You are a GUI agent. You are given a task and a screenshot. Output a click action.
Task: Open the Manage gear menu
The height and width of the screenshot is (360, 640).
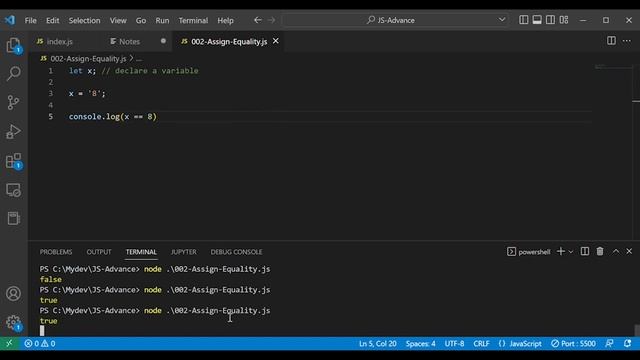[x=13, y=322]
